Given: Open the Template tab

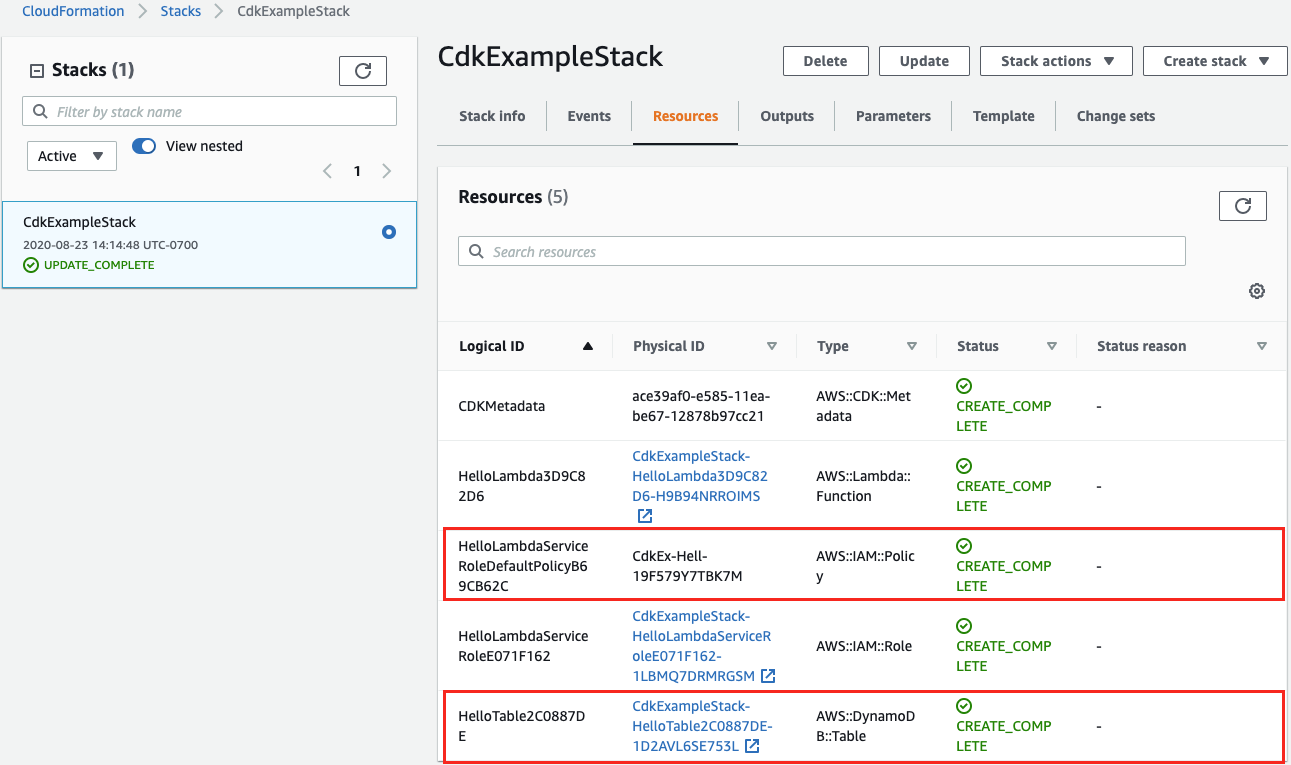Looking at the screenshot, I should (1004, 116).
